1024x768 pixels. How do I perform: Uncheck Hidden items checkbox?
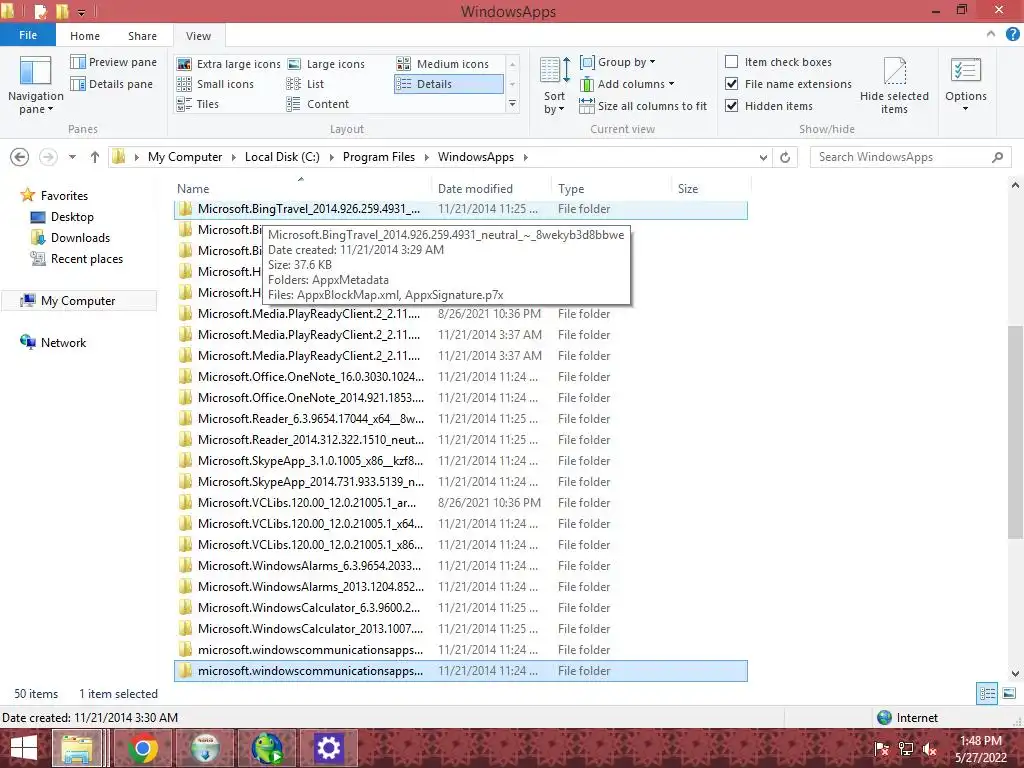click(732, 105)
